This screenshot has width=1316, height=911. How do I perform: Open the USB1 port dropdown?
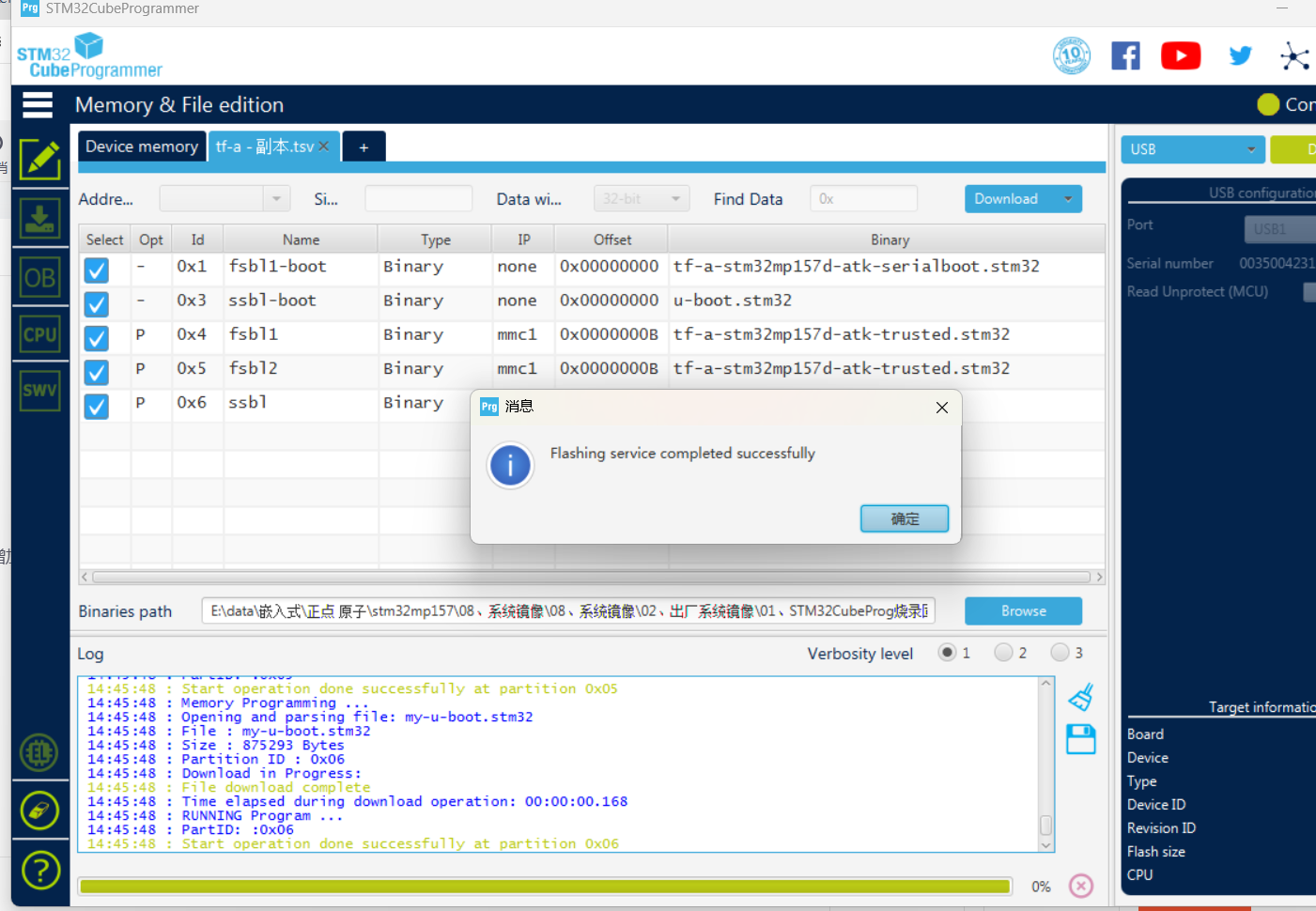coord(1279,228)
